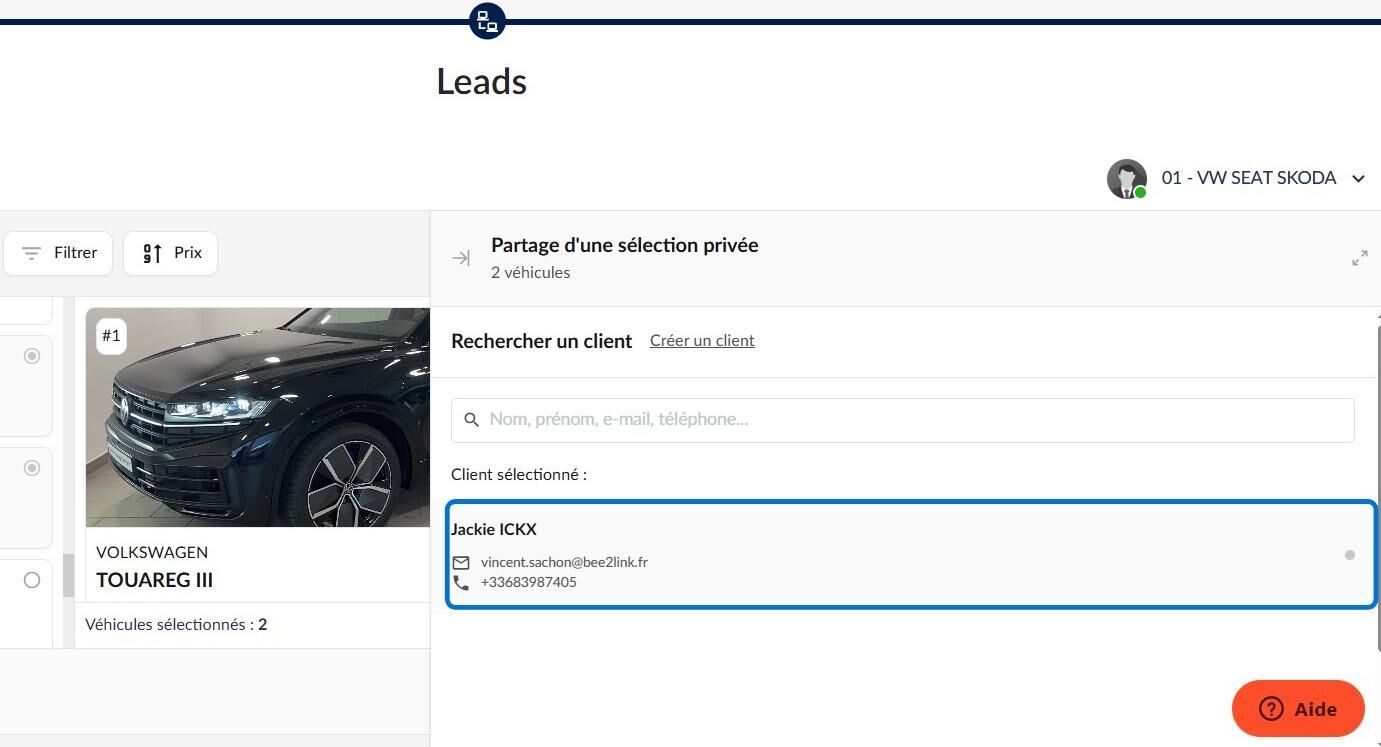Viewport: 1381px width, 747px height.
Task: Open the Aide help button
Action: (x=1298, y=709)
